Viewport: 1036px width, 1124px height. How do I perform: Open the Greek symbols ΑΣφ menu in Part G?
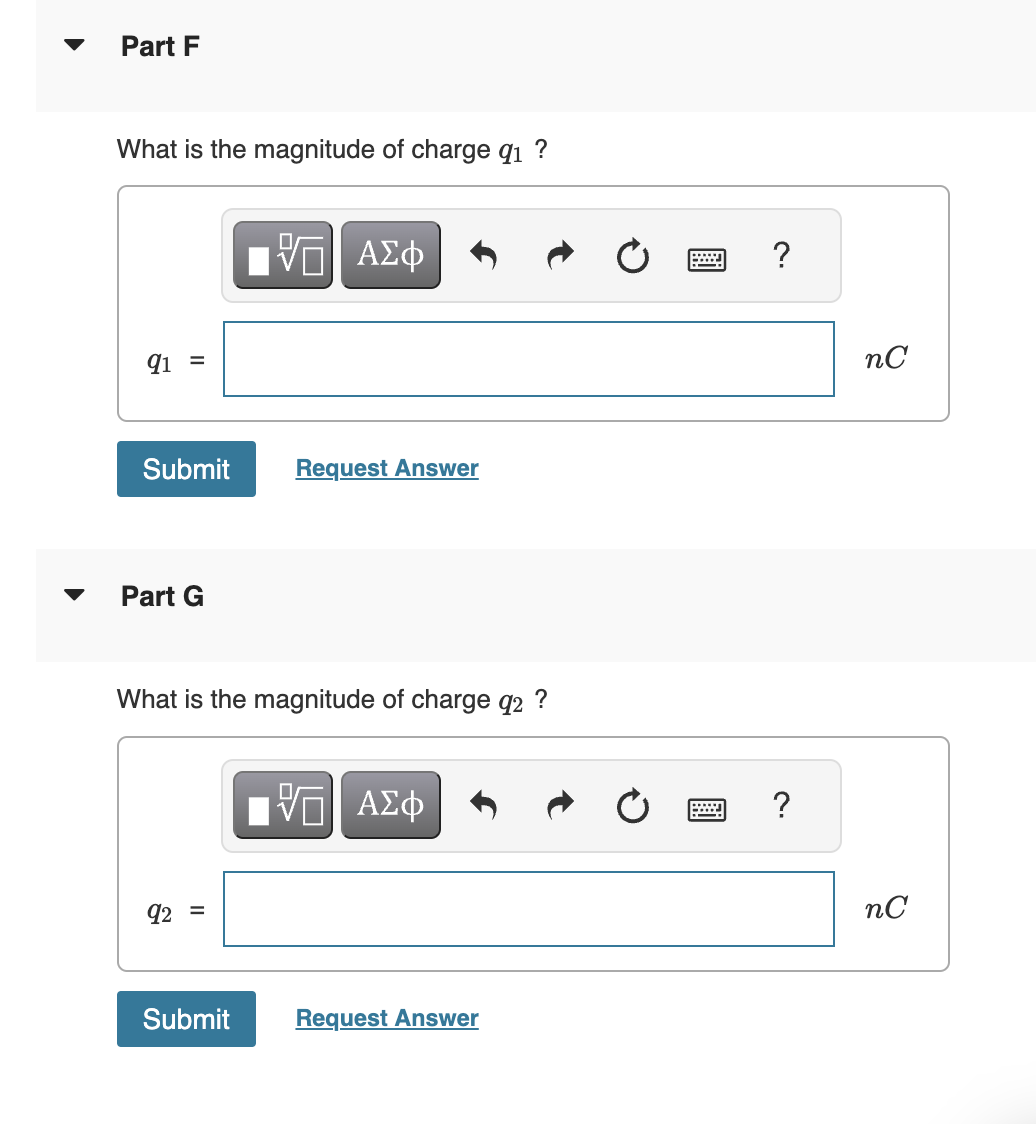tap(390, 805)
